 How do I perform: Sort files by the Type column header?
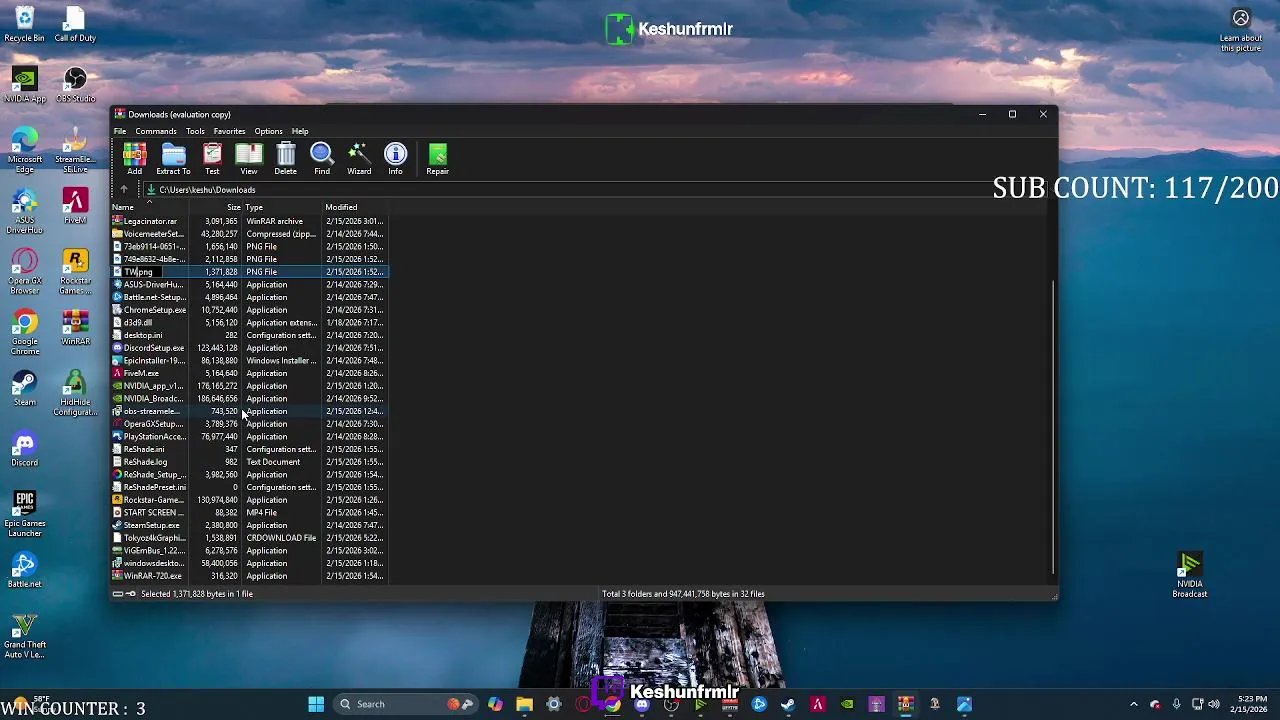[x=283, y=207]
